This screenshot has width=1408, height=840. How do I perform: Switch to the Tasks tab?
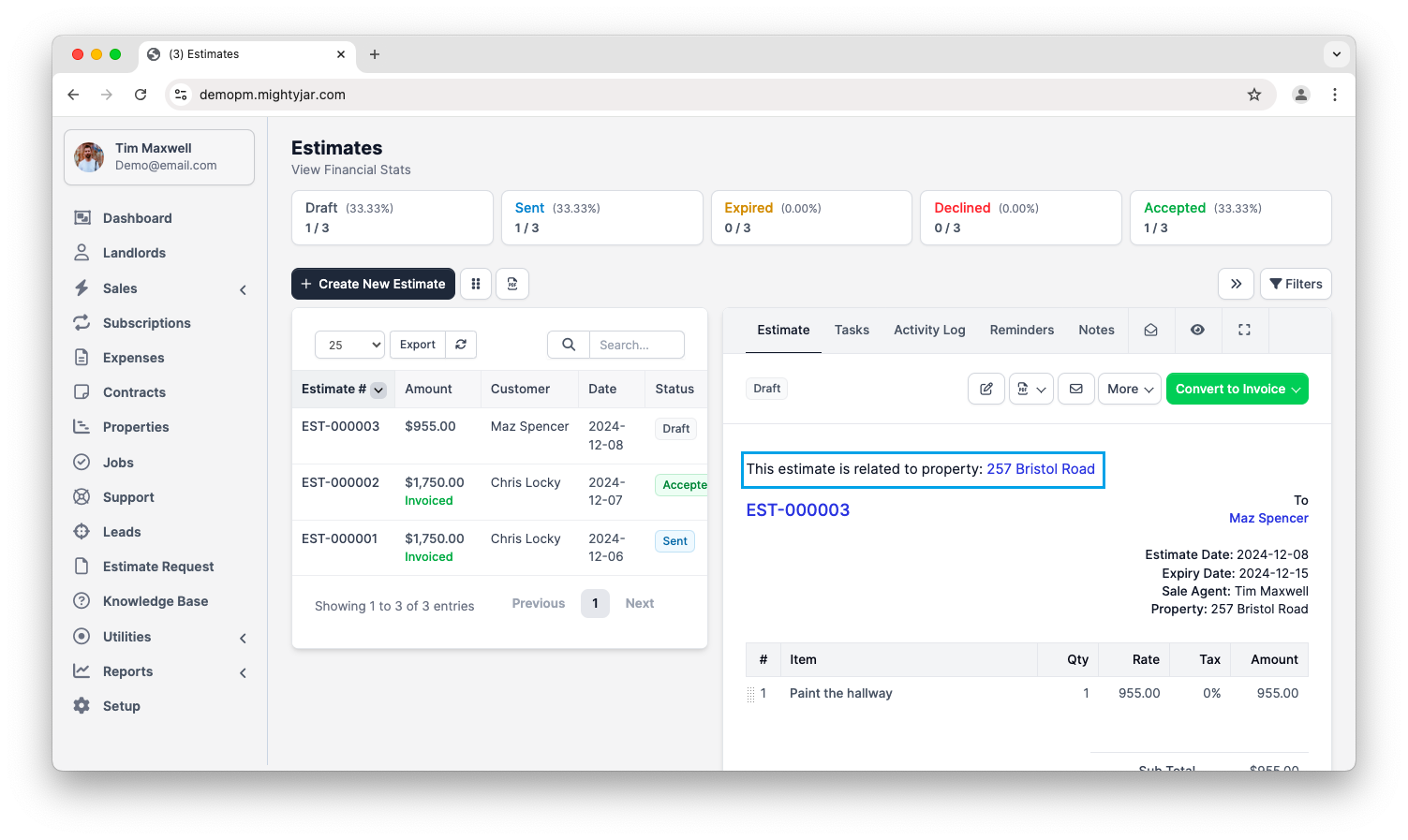tap(852, 330)
